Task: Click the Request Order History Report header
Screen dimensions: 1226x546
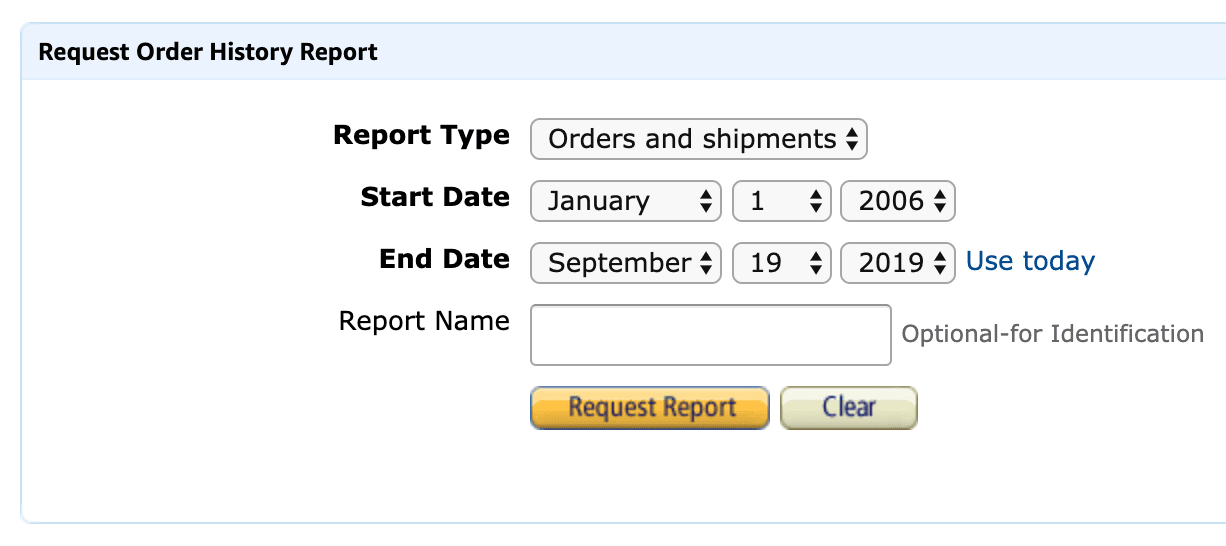Action: [x=208, y=52]
